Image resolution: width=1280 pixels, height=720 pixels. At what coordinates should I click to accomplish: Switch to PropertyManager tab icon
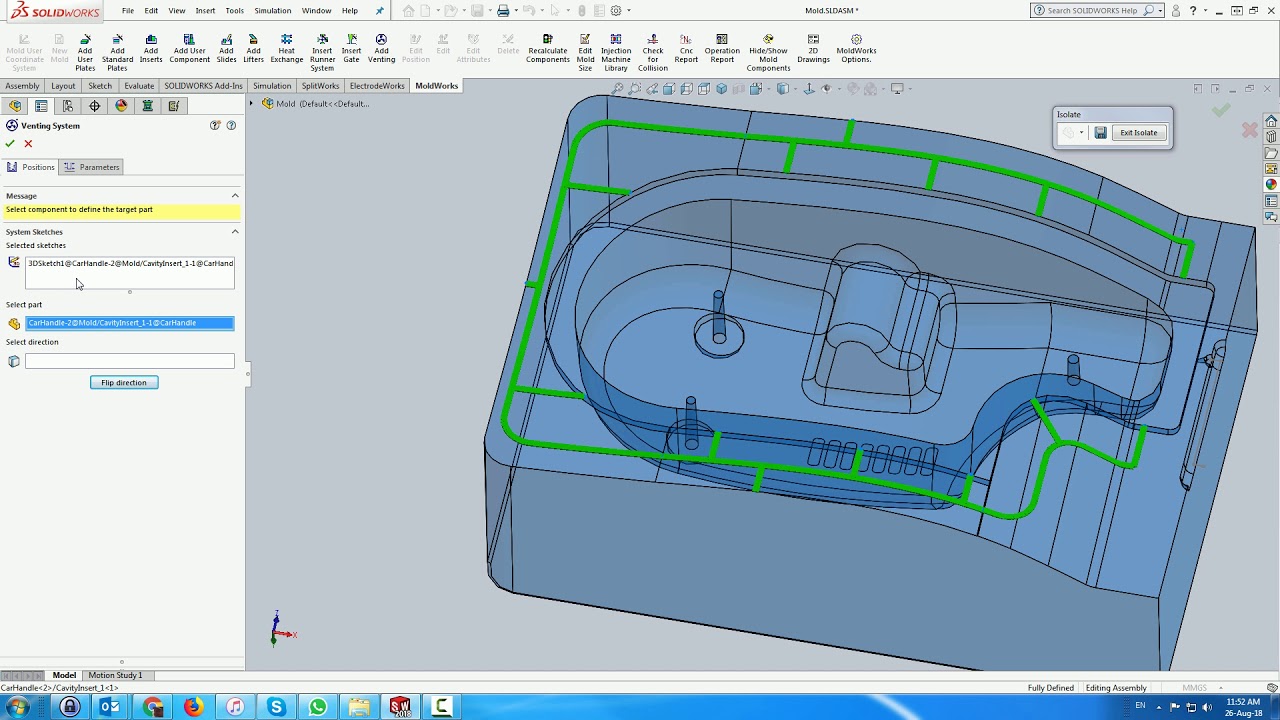coord(41,106)
